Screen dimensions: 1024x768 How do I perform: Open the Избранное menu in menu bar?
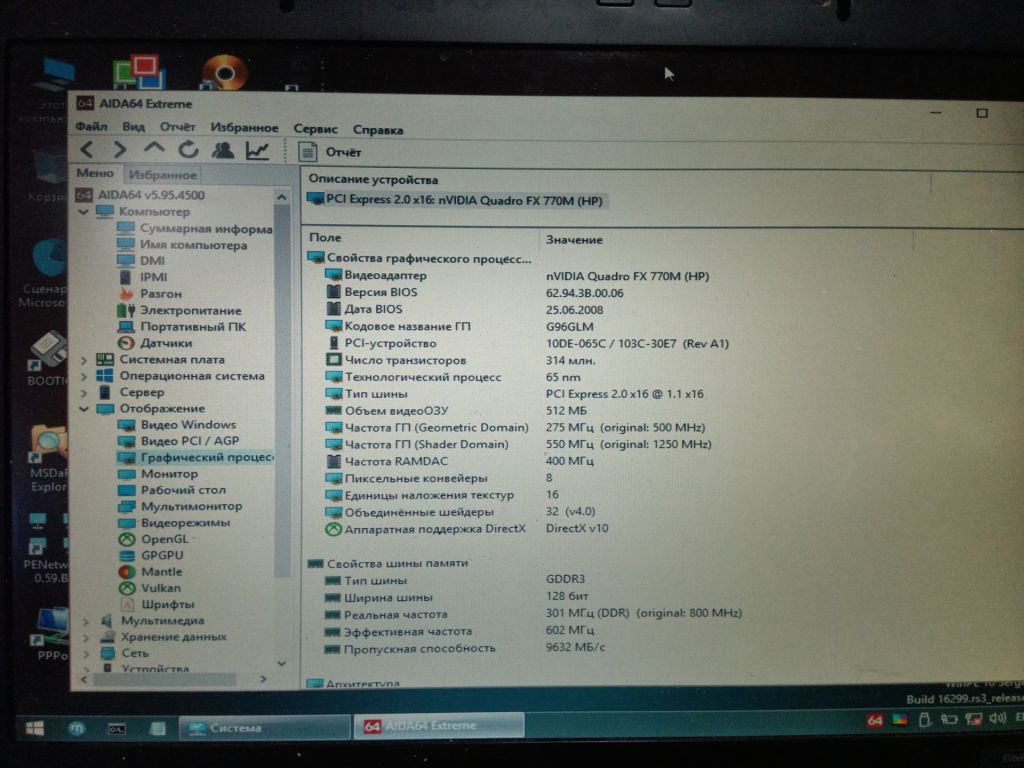click(x=244, y=128)
